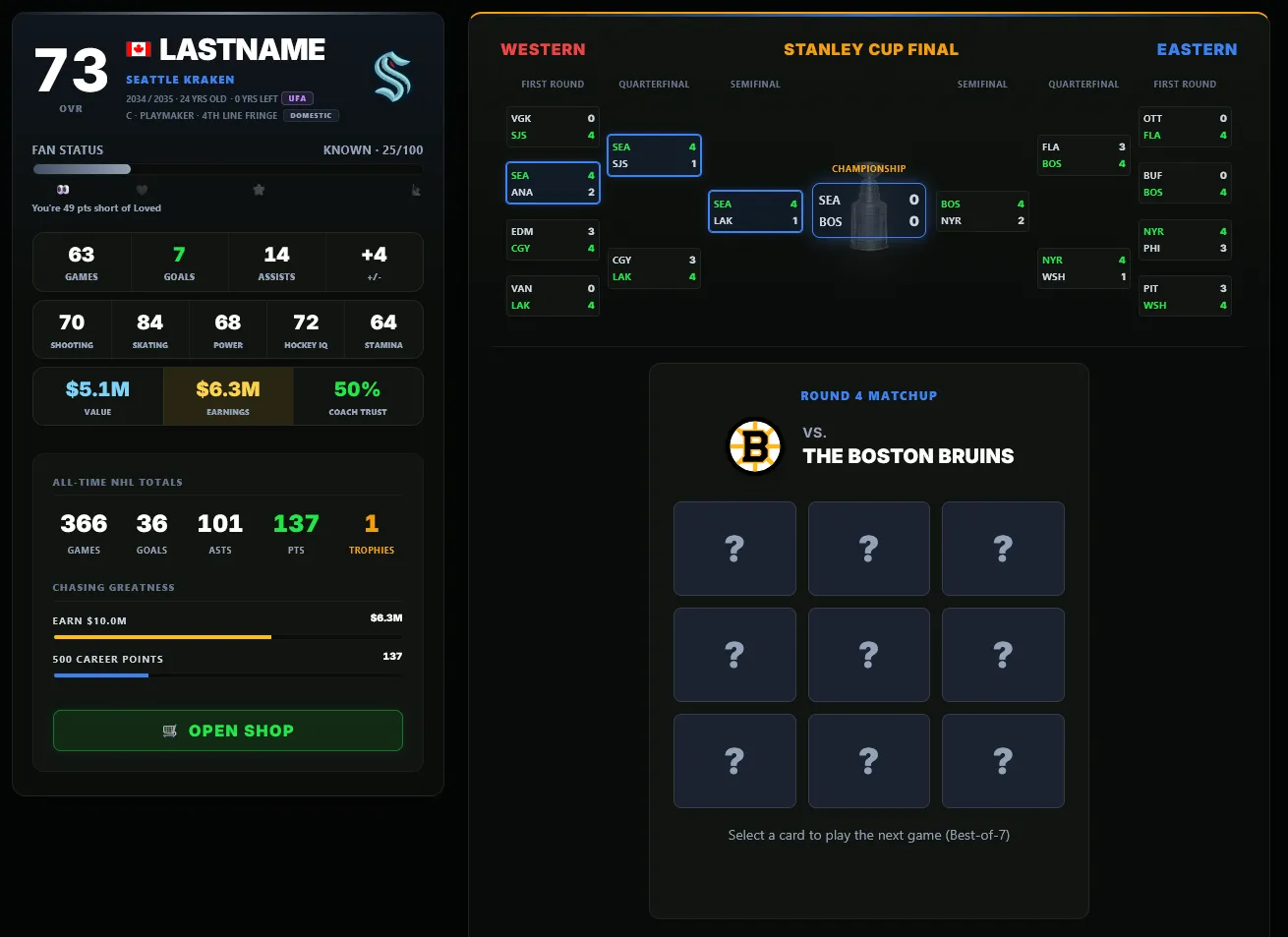The image size is (1288, 937).
Task: Select the top-right mystery card
Action: [x=1003, y=549]
